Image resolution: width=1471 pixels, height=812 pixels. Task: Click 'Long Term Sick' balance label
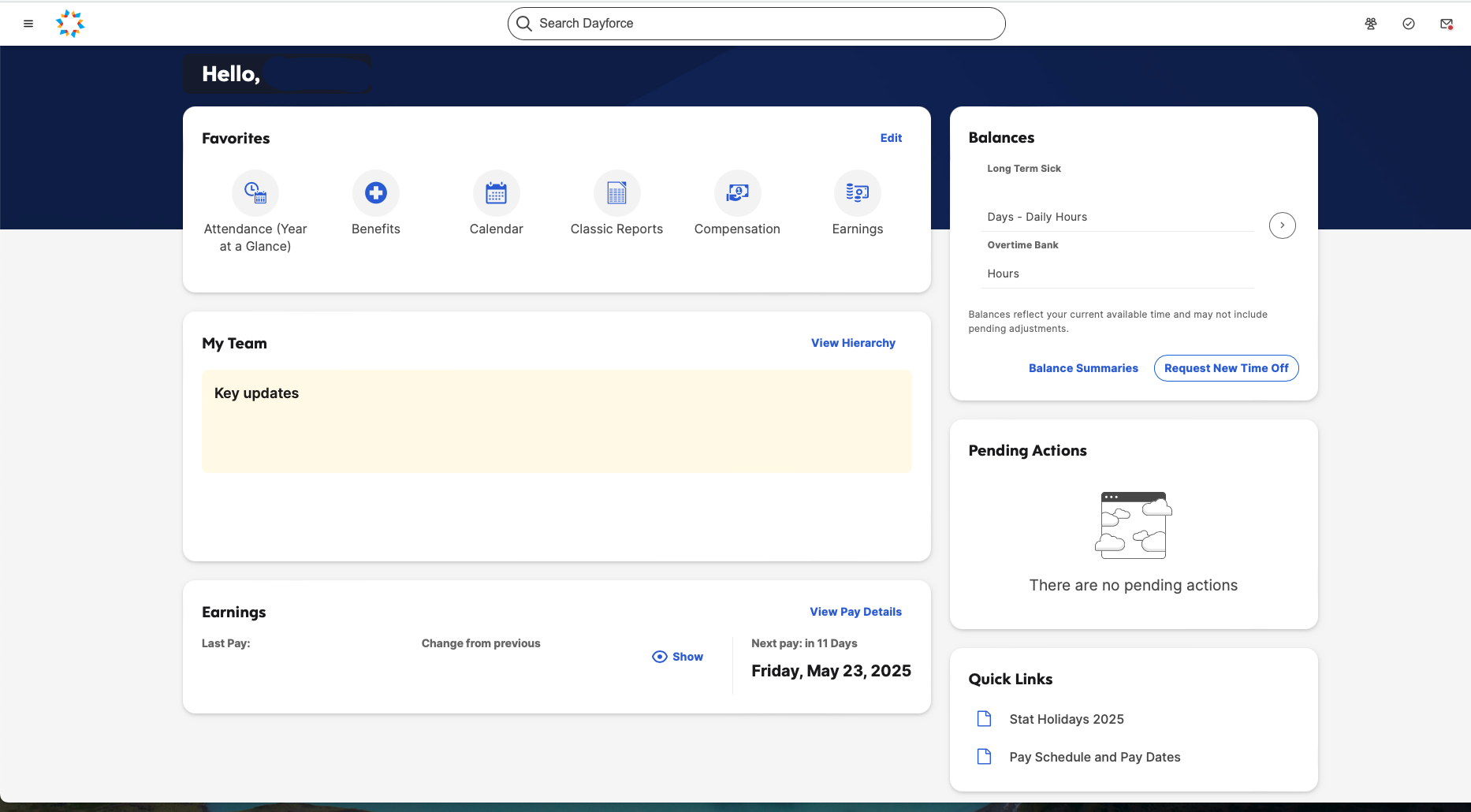pos(1024,169)
